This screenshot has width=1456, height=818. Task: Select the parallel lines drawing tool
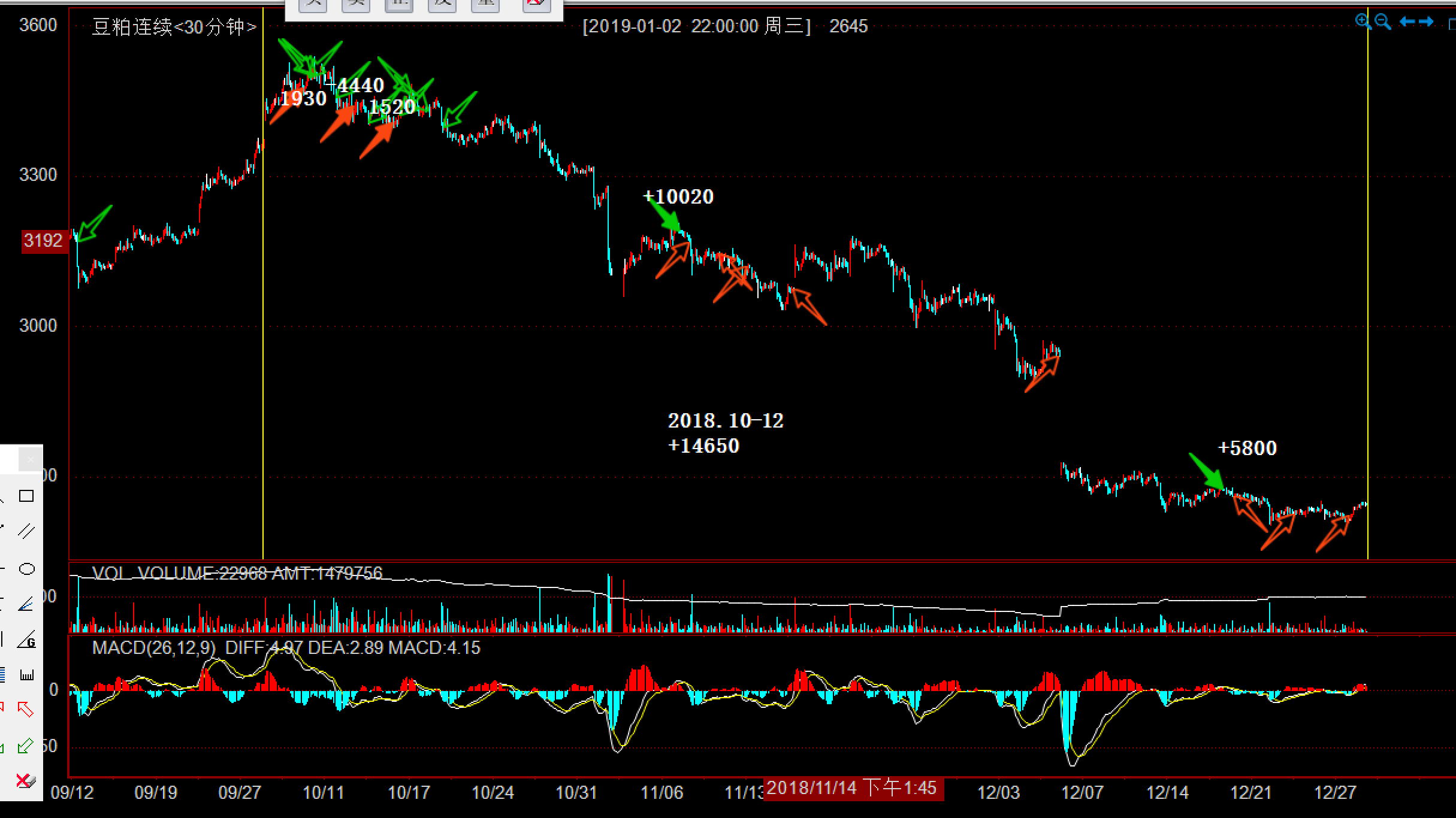26,531
